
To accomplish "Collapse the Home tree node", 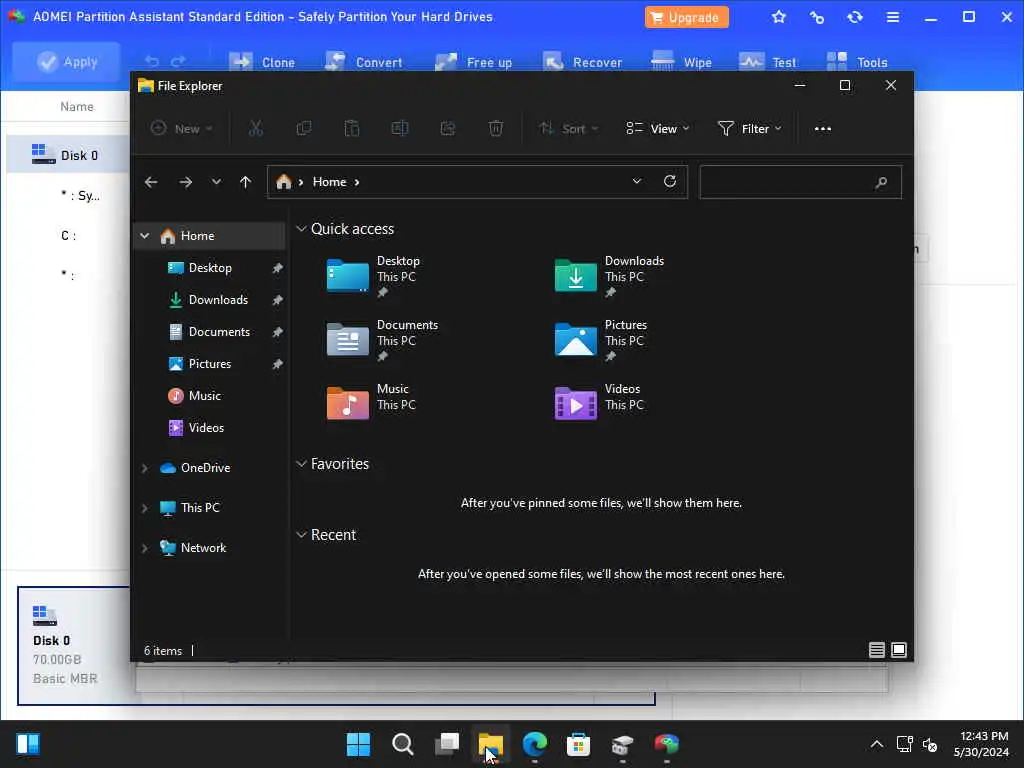I will pos(145,236).
